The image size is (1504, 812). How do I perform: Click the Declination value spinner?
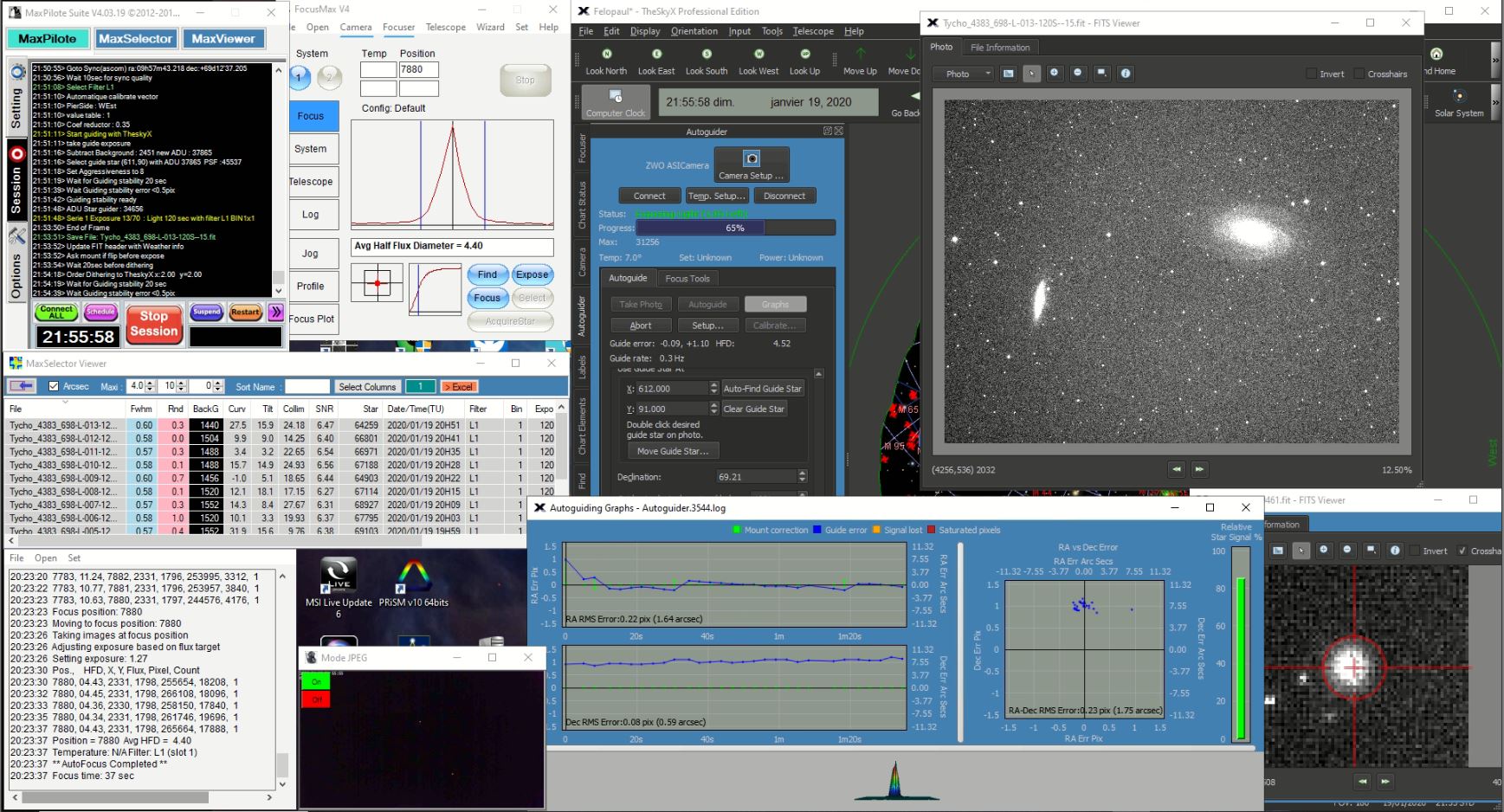[802, 476]
